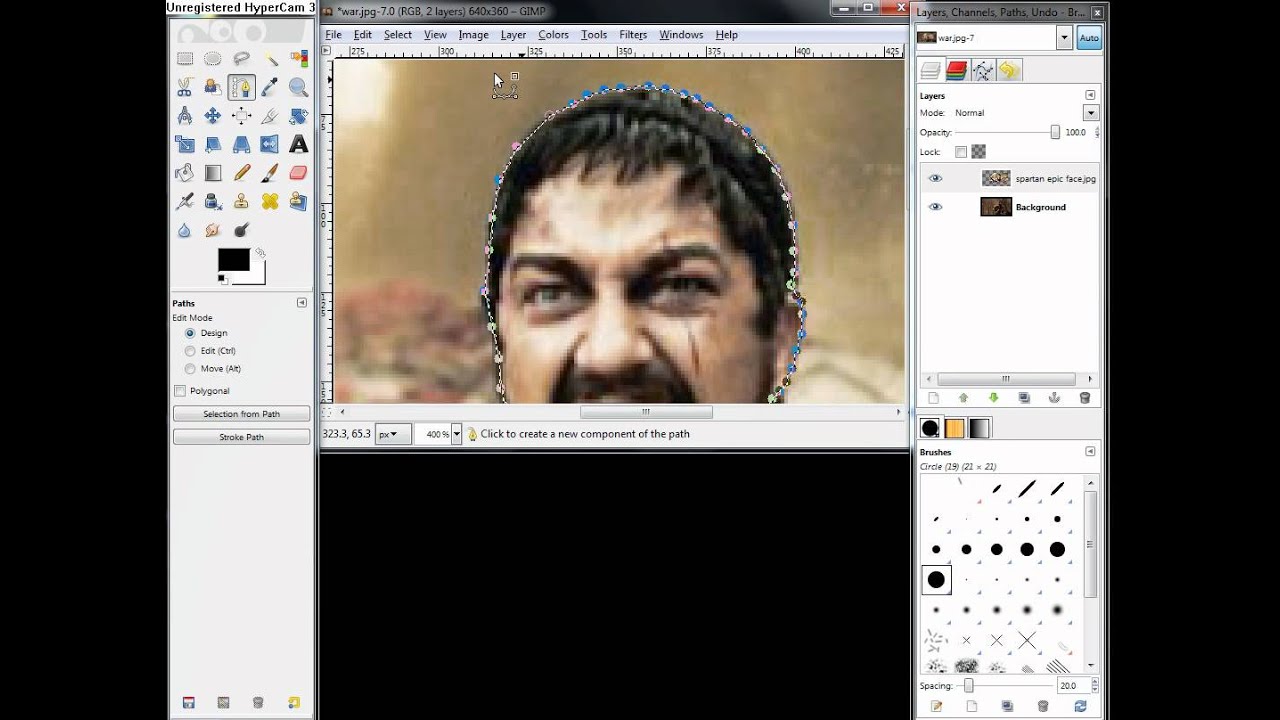The height and width of the screenshot is (720, 1280).
Task: Click the Stroke Path button
Action: pos(241,437)
